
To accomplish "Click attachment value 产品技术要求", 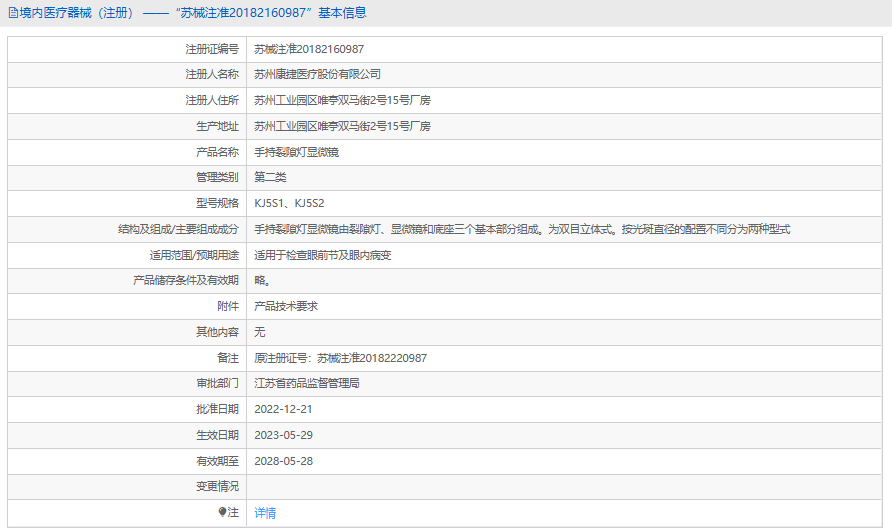I will [x=286, y=307].
